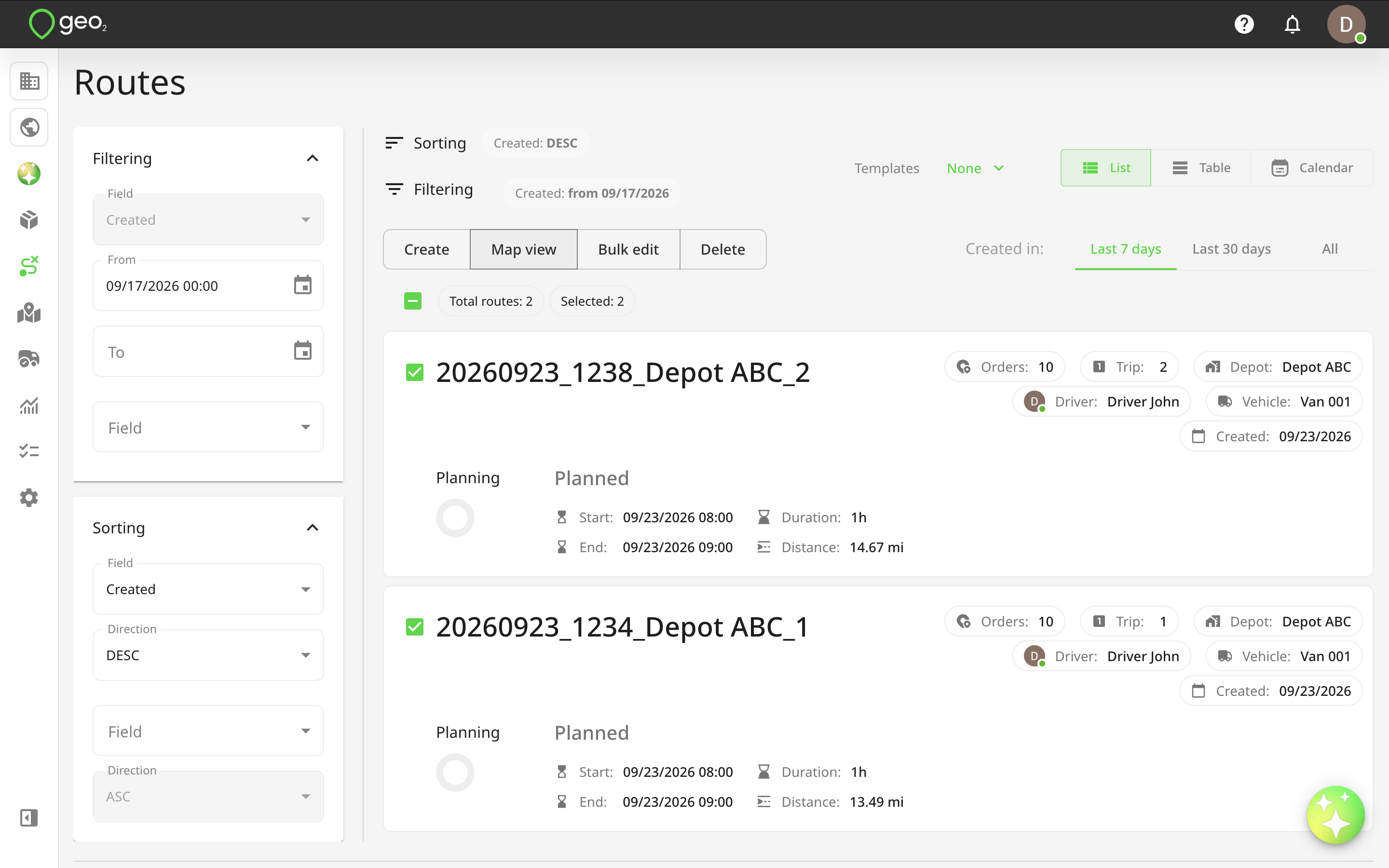Open the From date calendar picker icon
This screenshot has width=1389, height=868.
(303, 285)
